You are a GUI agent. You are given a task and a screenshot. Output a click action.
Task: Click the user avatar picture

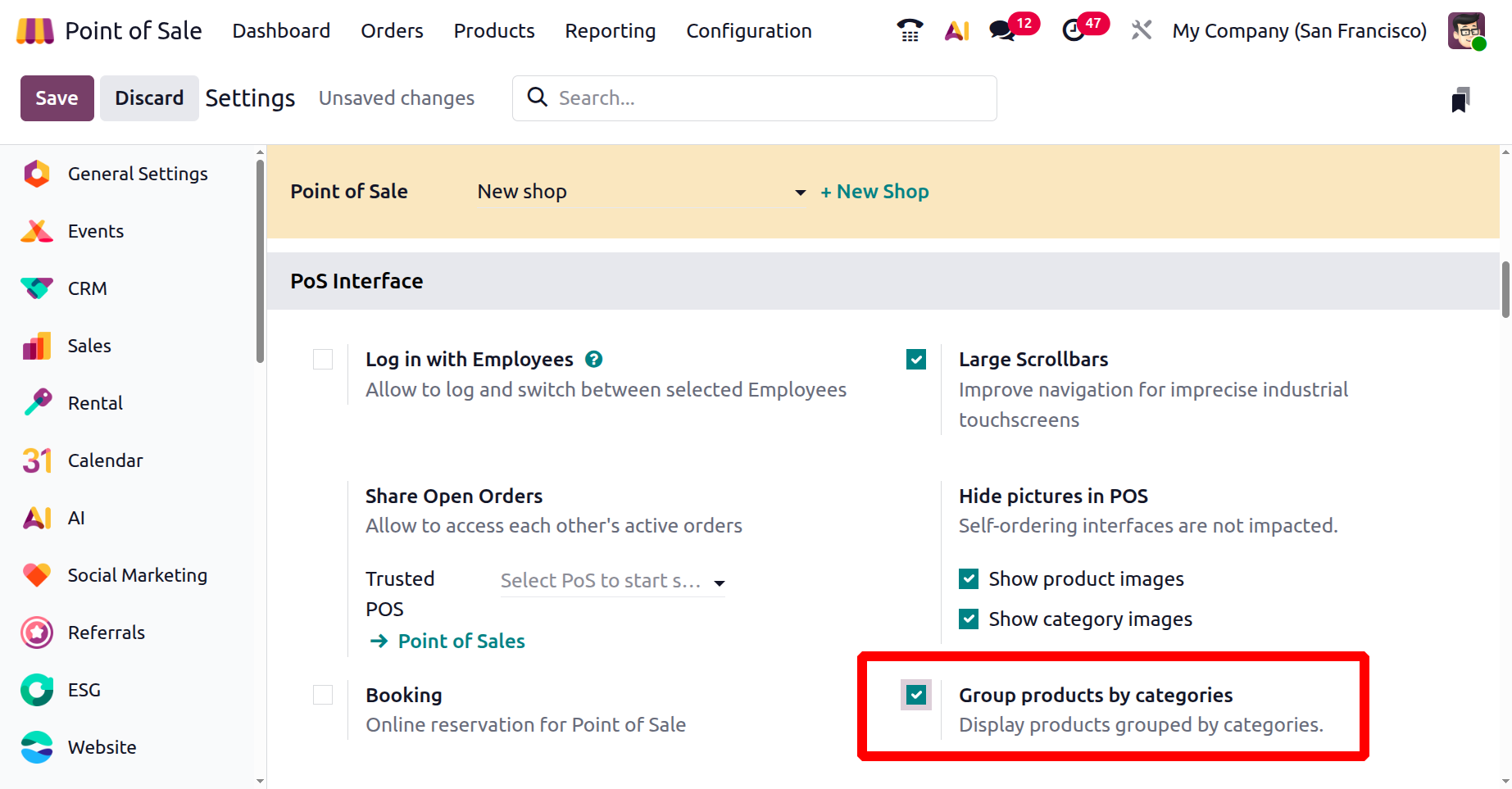[1465, 31]
